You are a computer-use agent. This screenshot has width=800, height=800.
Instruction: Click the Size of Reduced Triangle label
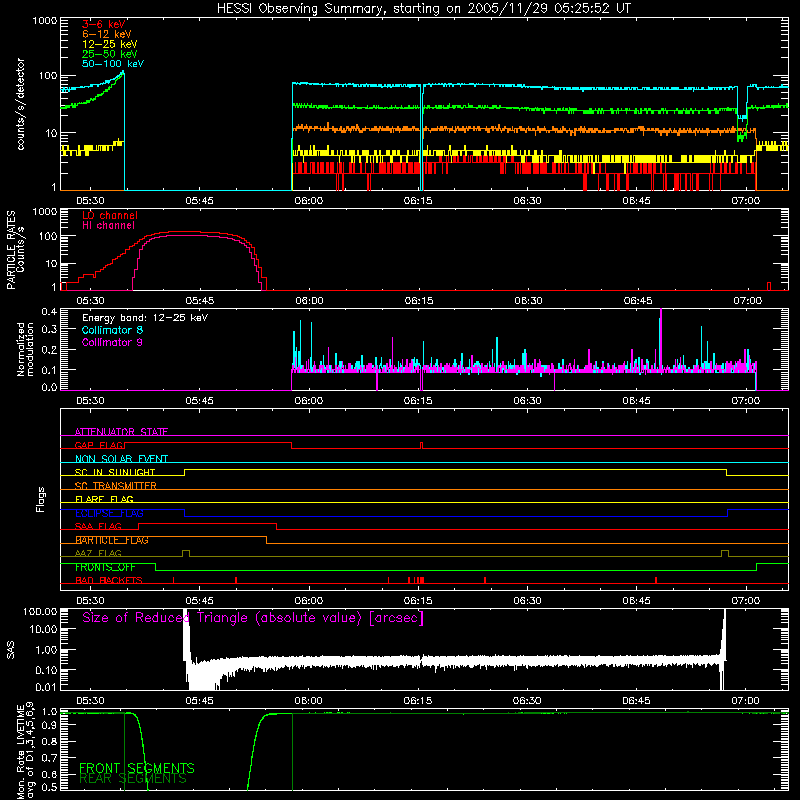pyautogui.click(x=253, y=618)
